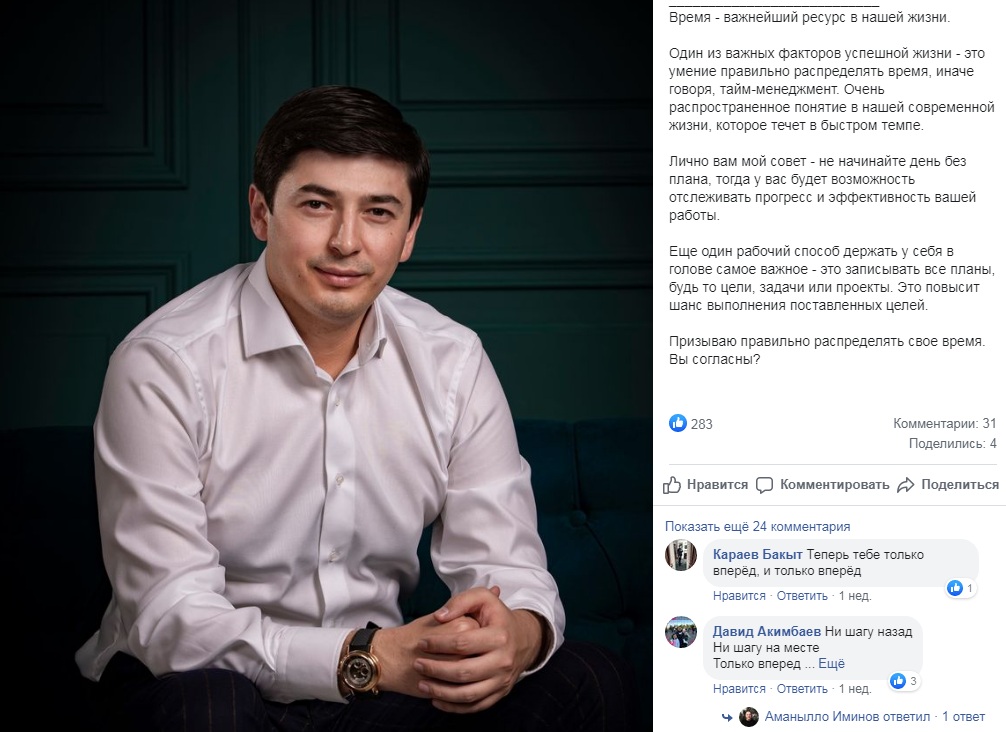Expand the 1 ответ reply thread
1006x732 pixels.
click(x=964, y=717)
